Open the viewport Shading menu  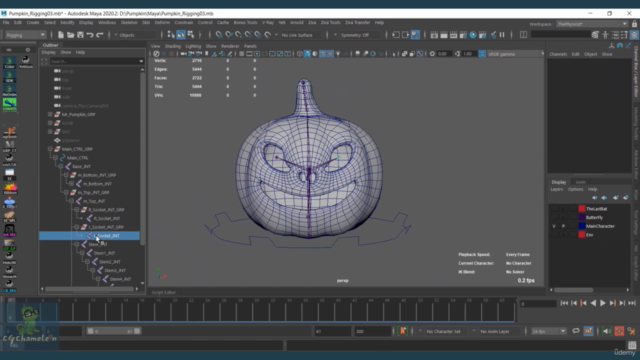[x=173, y=46]
